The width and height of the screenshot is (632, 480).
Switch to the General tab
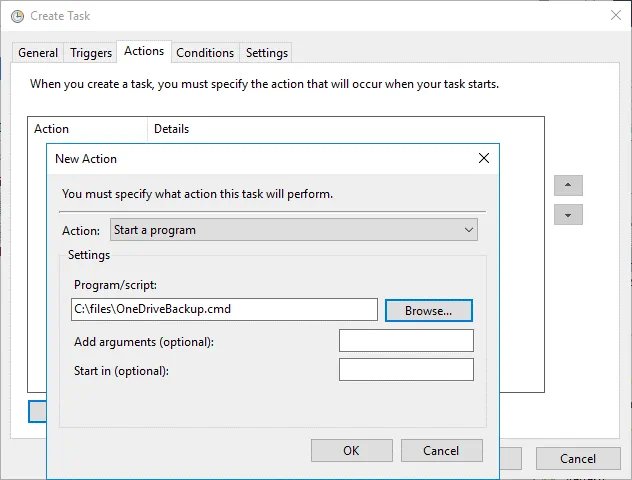pyautogui.click(x=38, y=53)
